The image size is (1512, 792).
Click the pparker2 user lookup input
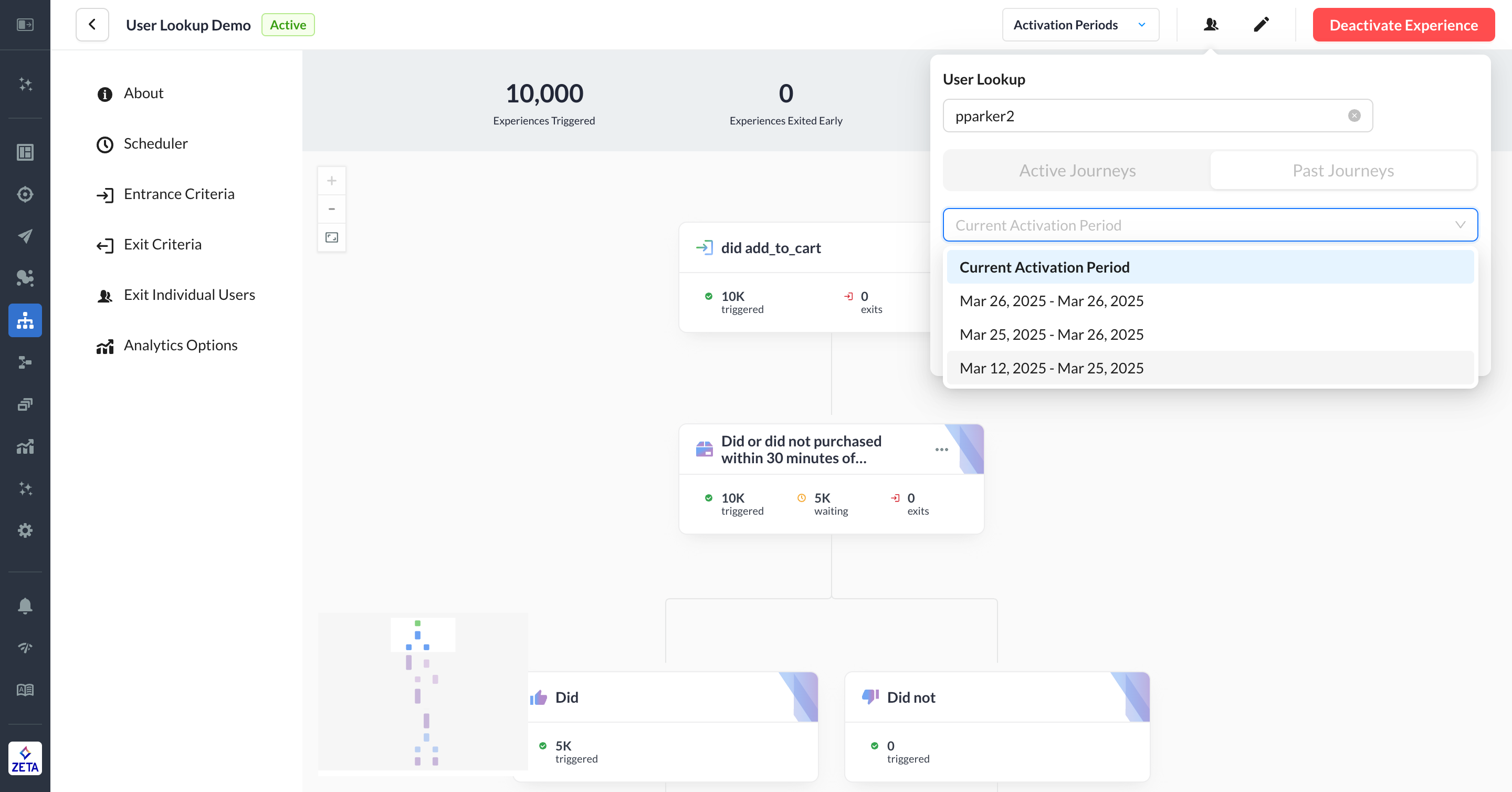[1144, 116]
